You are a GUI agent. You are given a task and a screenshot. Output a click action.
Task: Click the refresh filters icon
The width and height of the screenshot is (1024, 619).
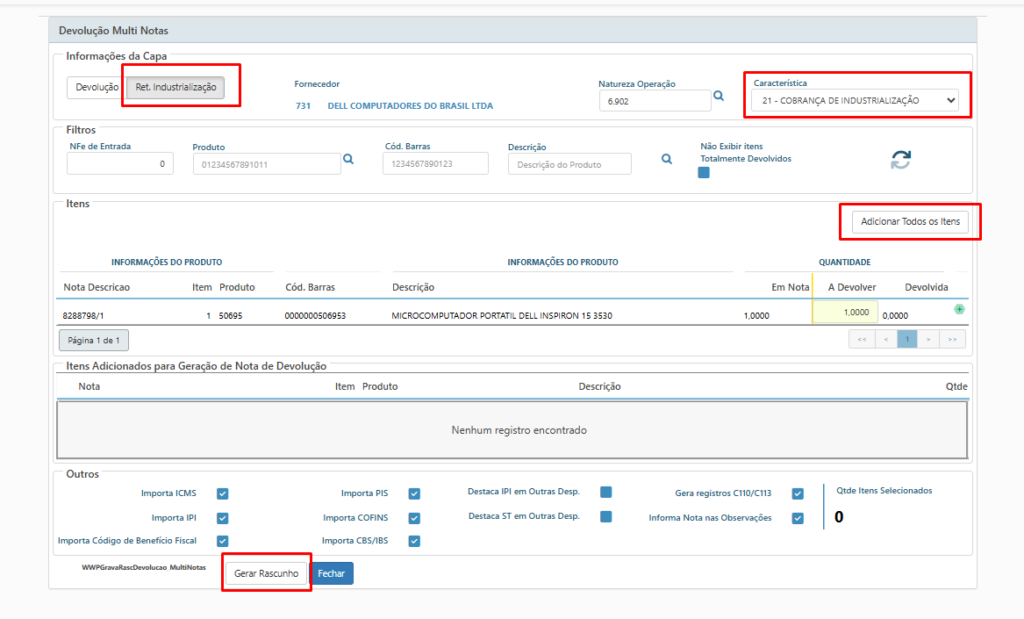tap(901, 160)
